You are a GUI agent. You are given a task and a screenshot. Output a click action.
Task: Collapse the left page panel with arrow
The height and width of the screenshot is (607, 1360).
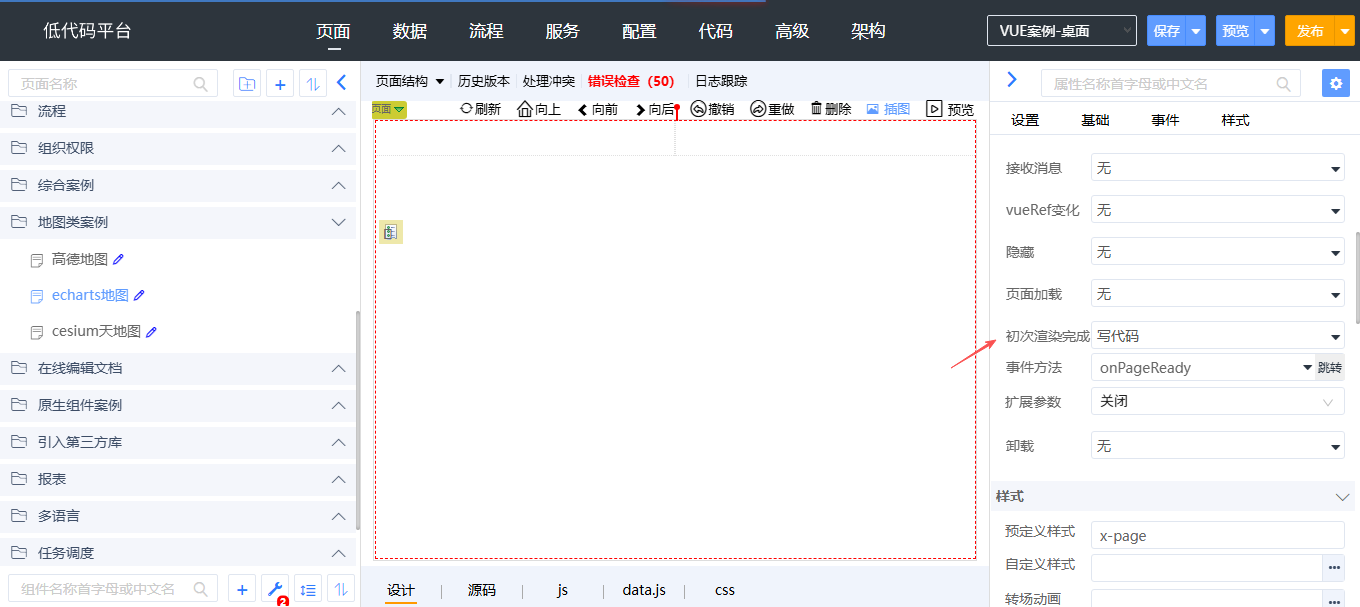(341, 83)
